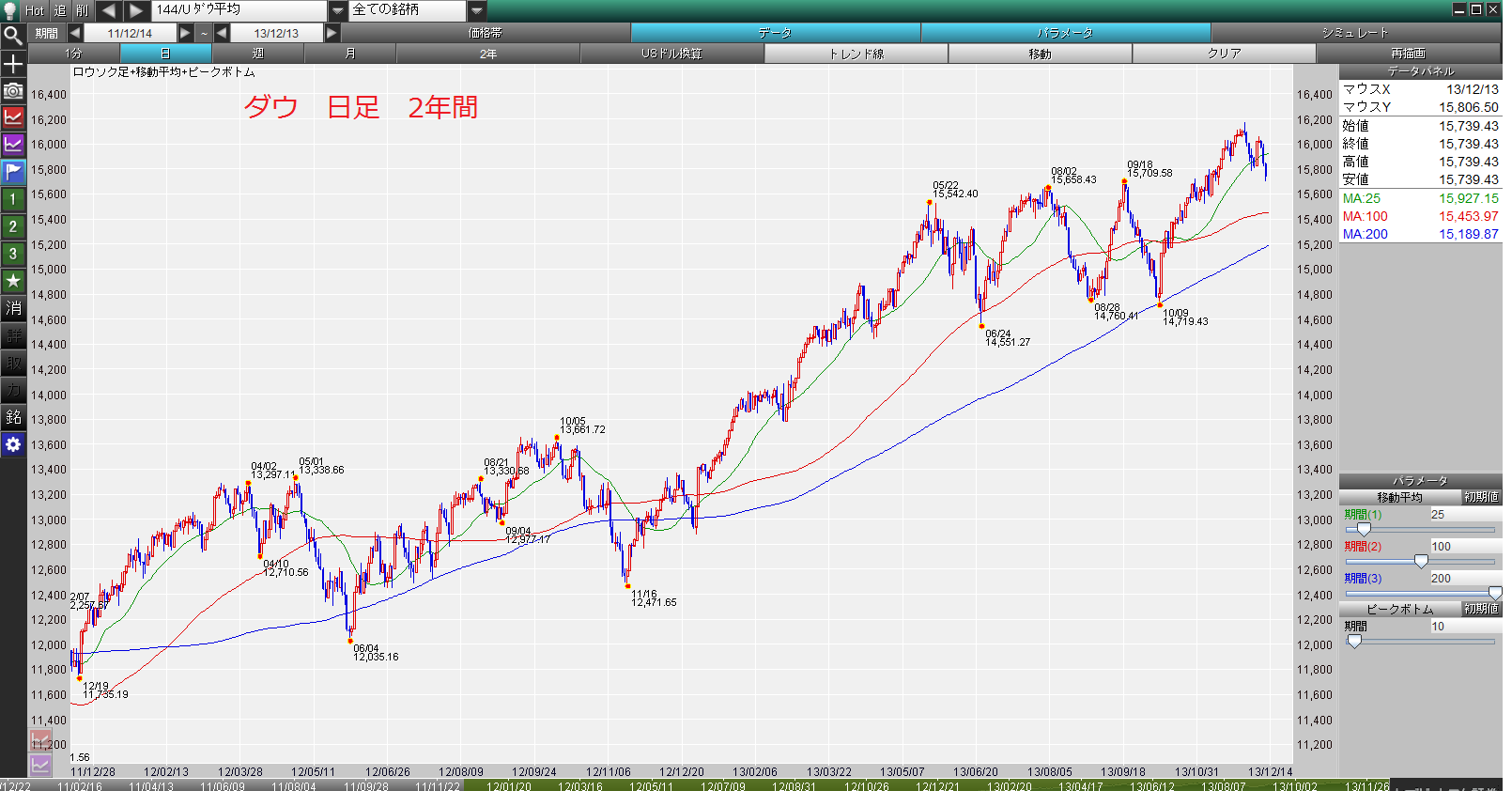This screenshot has height=791, width=1512.
Task: Click the 期間 period label button
Action: (x=47, y=33)
